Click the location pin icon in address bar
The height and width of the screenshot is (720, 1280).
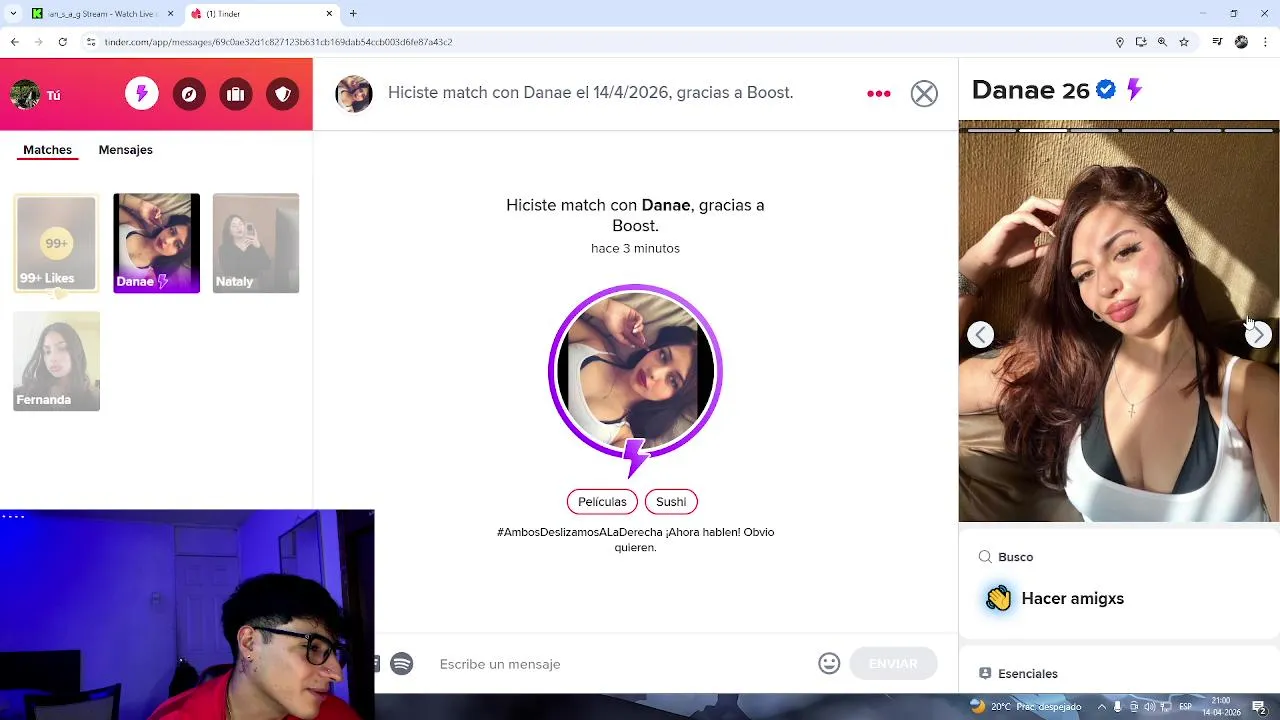click(1119, 42)
